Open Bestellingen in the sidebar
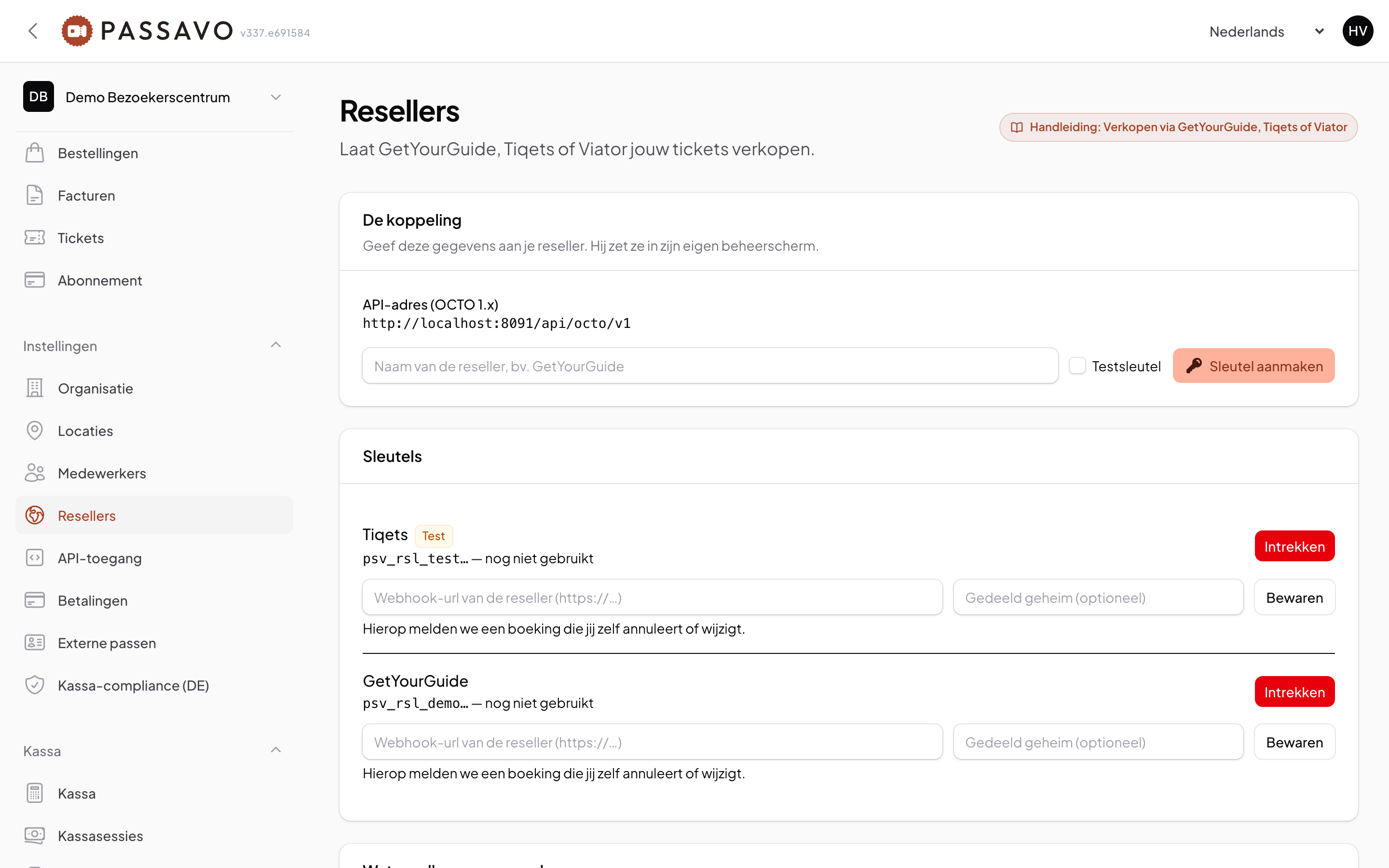Image resolution: width=1389 pixels, height=868 pixels. (154, 153)
